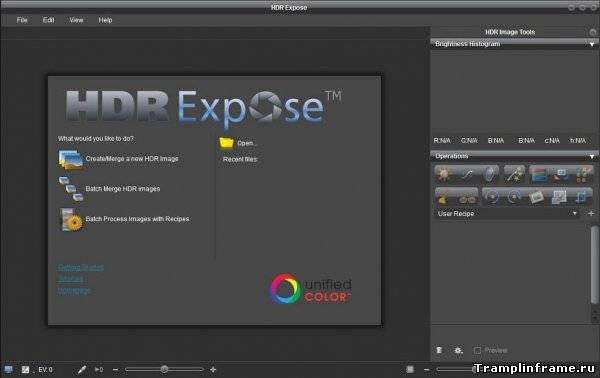Viewport: 600px width, 378px height.
Task: Open the sun-shaped brightness operation
Action: pos(444,174)
